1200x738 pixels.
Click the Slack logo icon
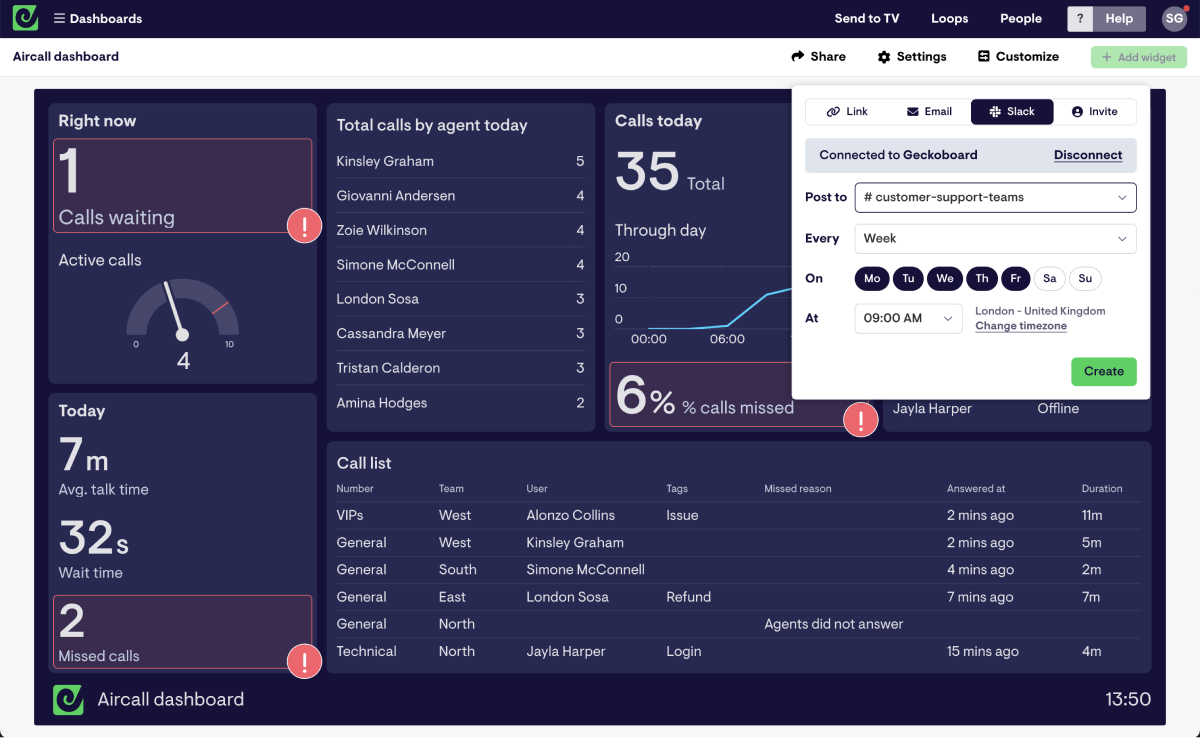995,112
